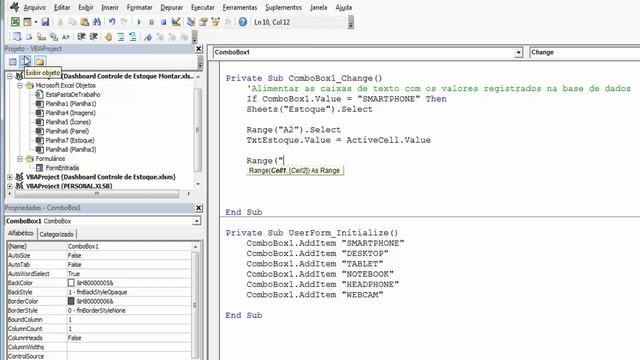
Task: Click the Quick Info icon in Edit toolbar
Action: pyautogui.click(x=41, y=37)
